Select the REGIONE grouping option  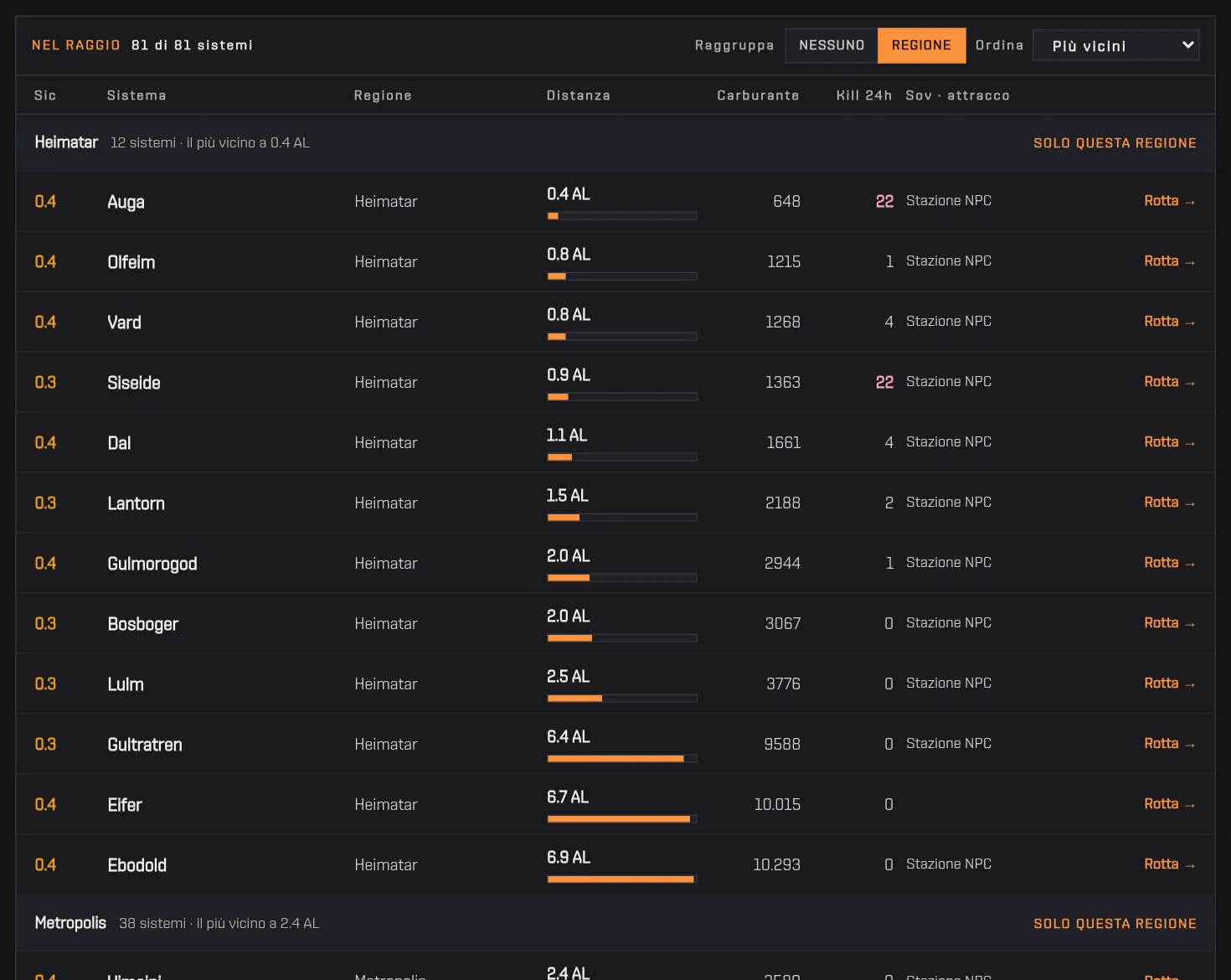click(921, 45)
